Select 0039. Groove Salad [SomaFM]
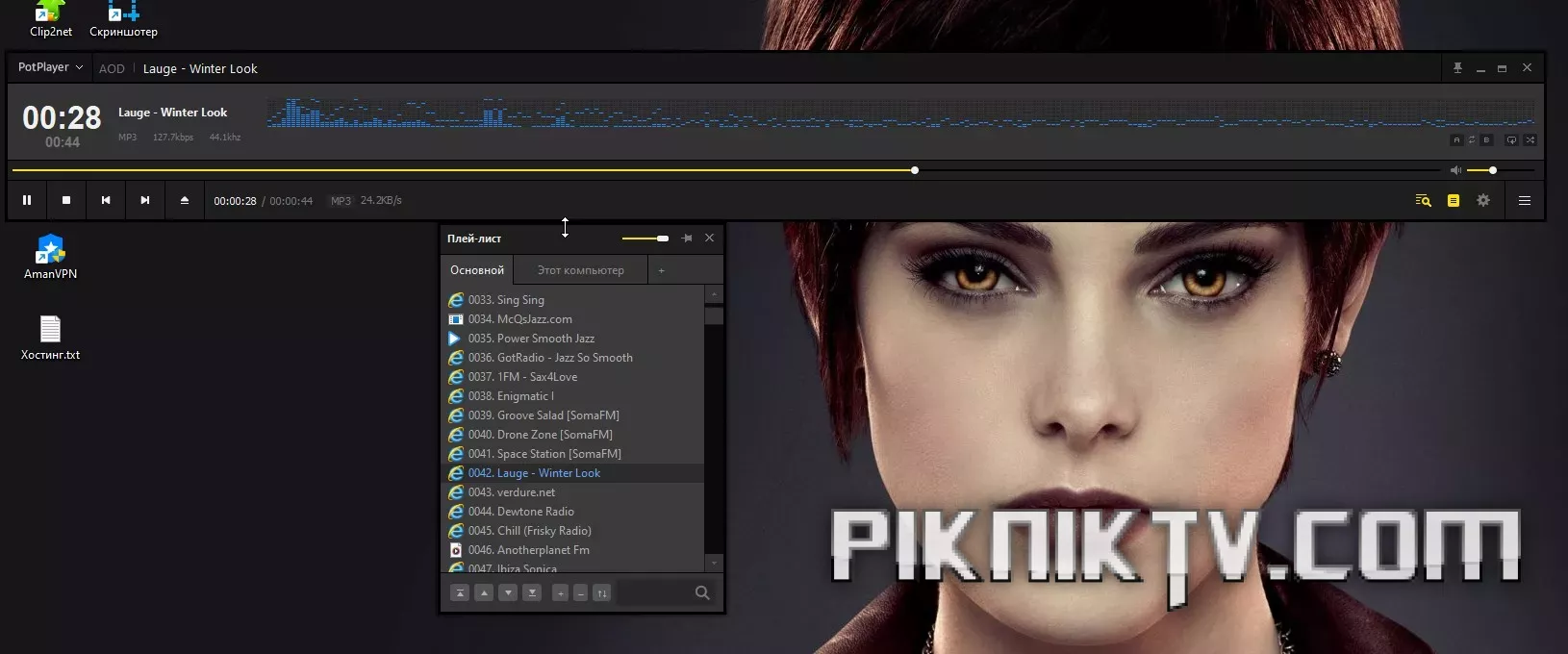This screenshot has height=654, width=1568. pyautogui.click(x=572, y=415)
